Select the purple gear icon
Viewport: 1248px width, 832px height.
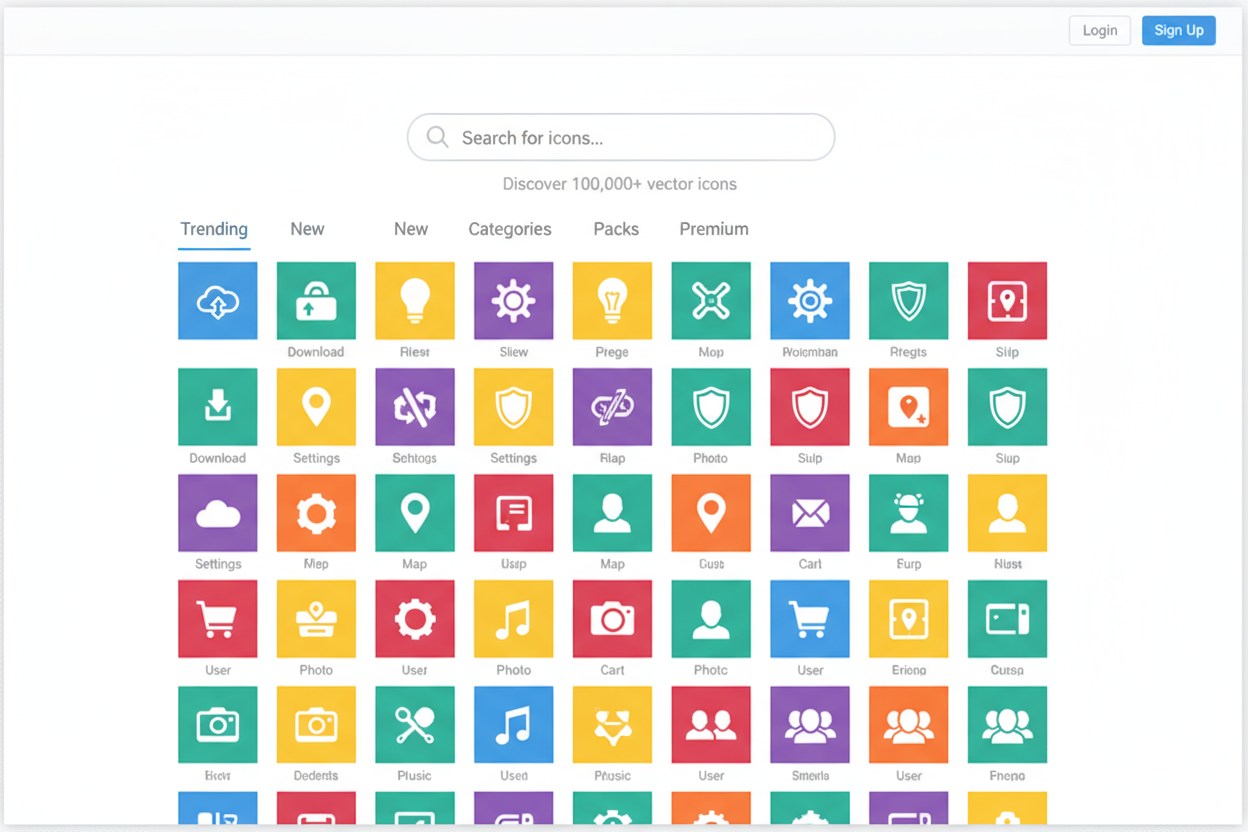click(x=513, y=301)
